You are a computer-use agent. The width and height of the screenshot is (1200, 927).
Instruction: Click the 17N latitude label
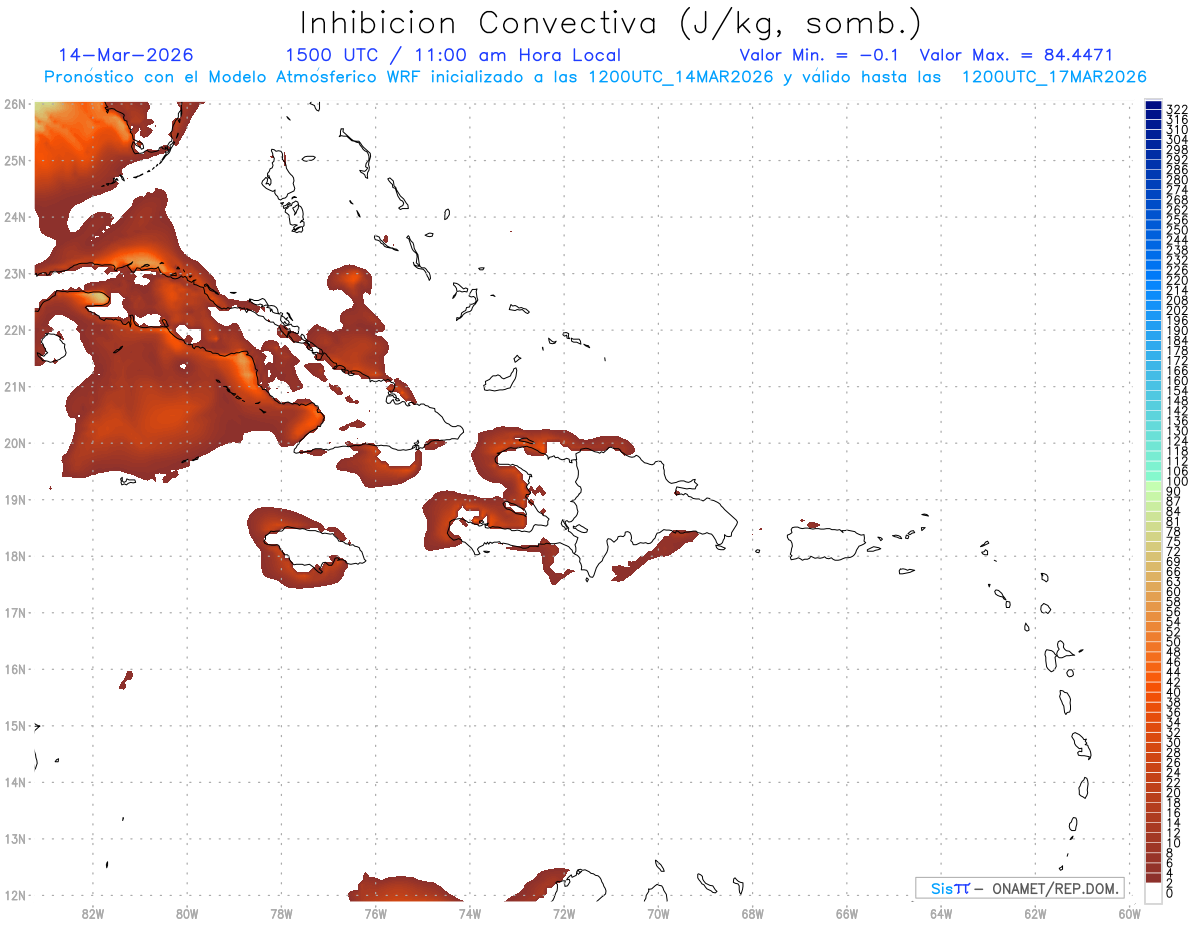click(x=15, y=612)
